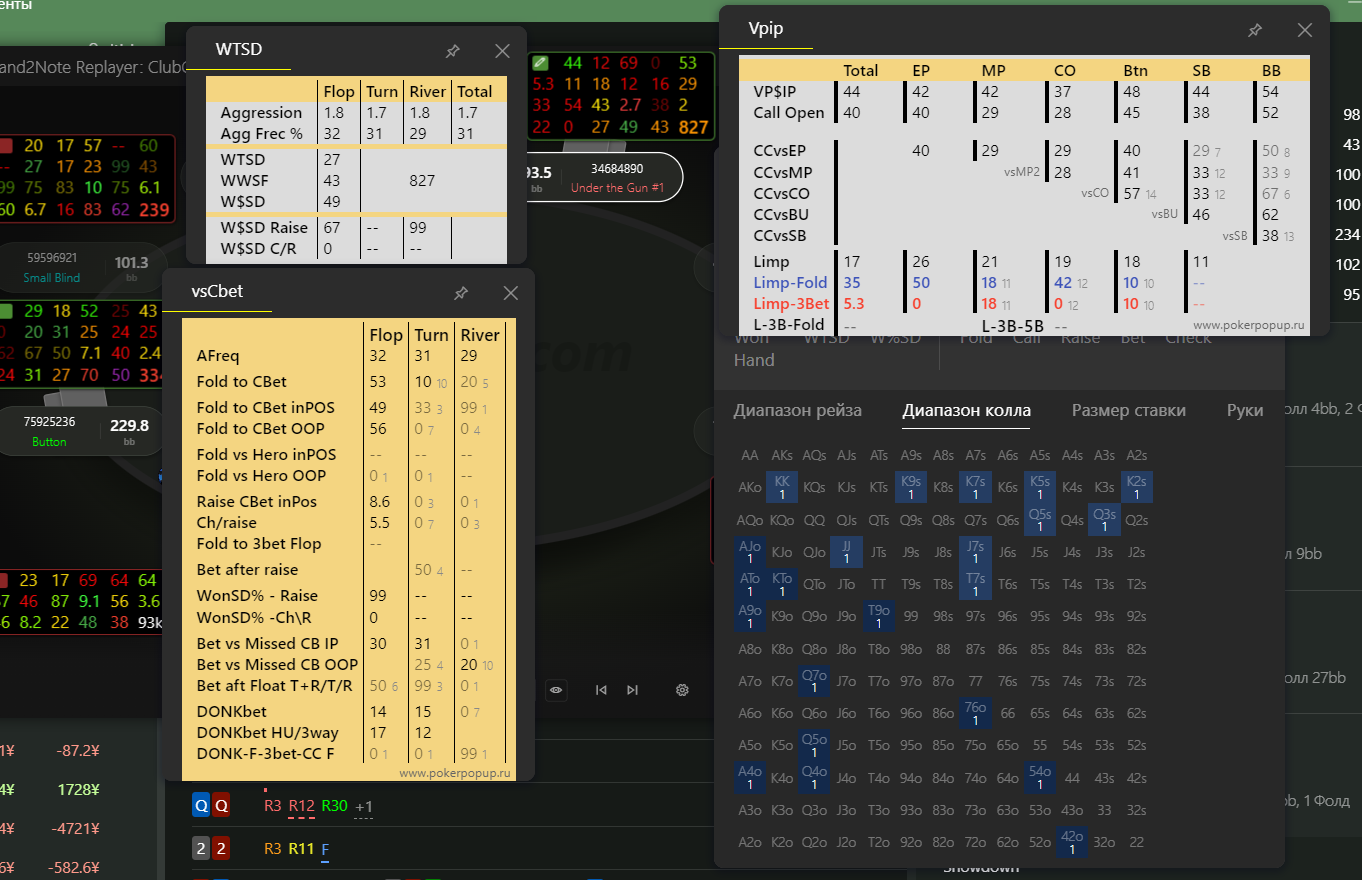This screenshot has height=880, width=1362.
Task: Click AA cell in range matrix
Action: 750,455
